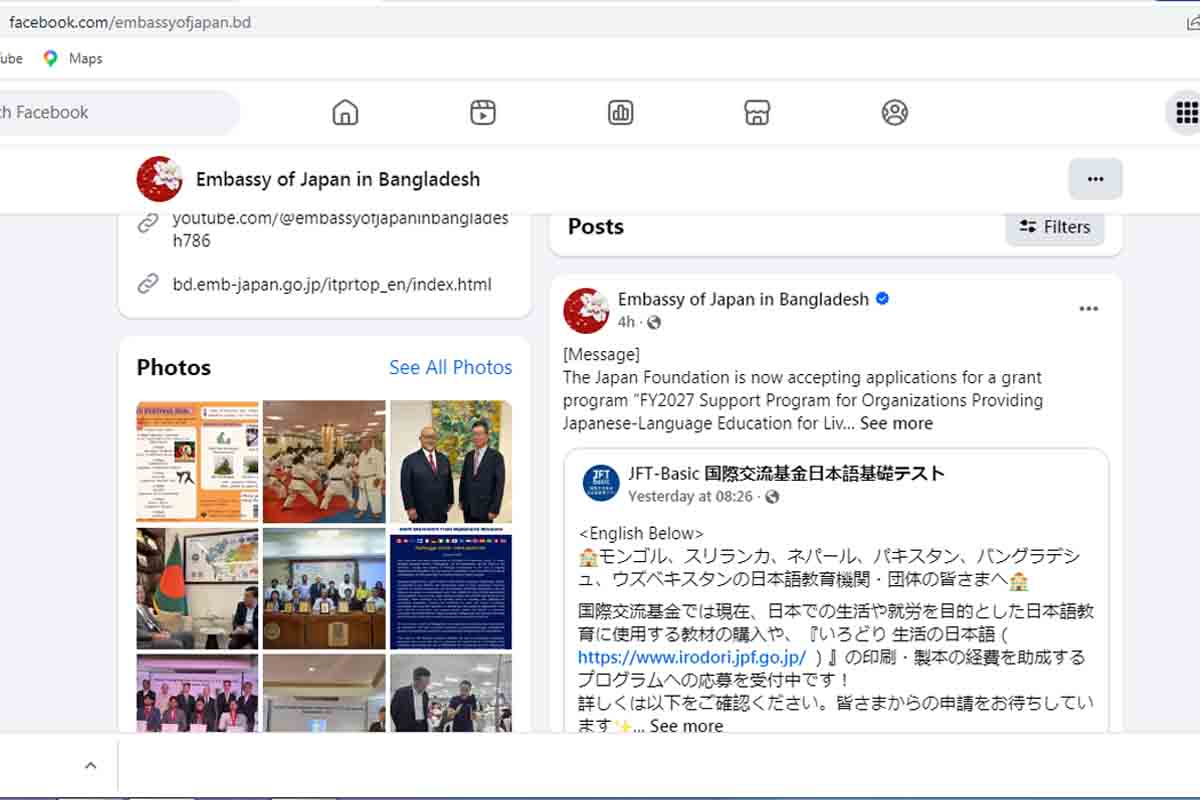Open the orange festival flyer photo

coord(198,461)
